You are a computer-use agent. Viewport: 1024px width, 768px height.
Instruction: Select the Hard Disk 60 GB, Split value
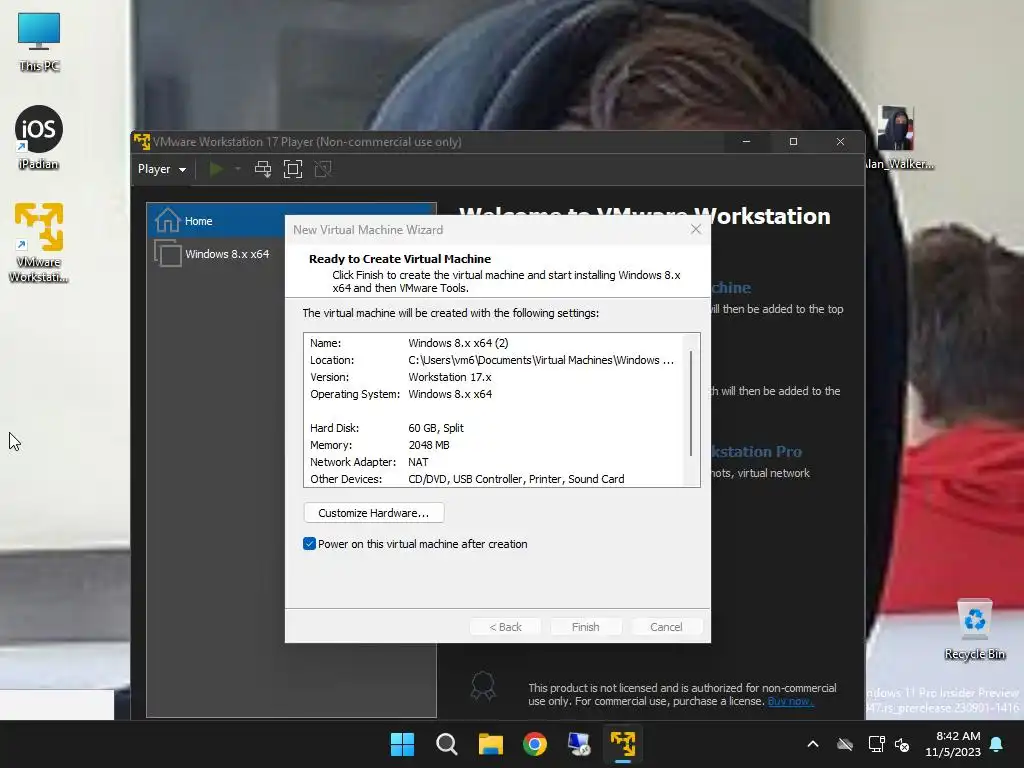(x=436, y=428)
